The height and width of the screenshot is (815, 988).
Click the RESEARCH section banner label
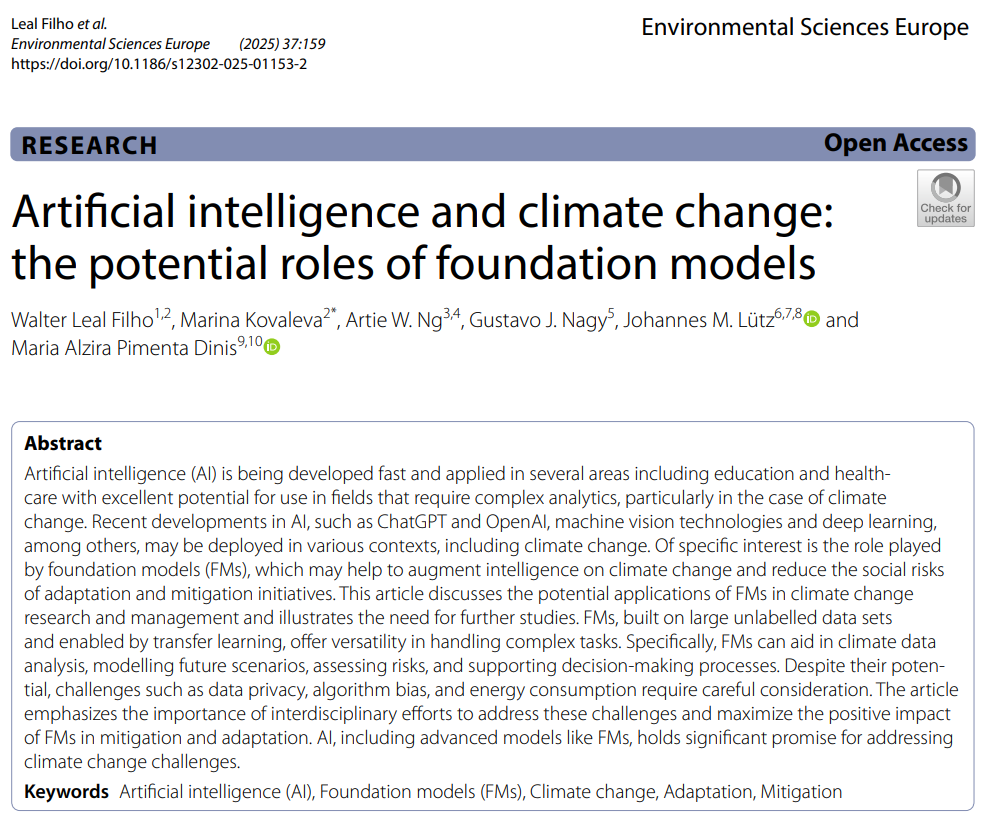[89, 145]
